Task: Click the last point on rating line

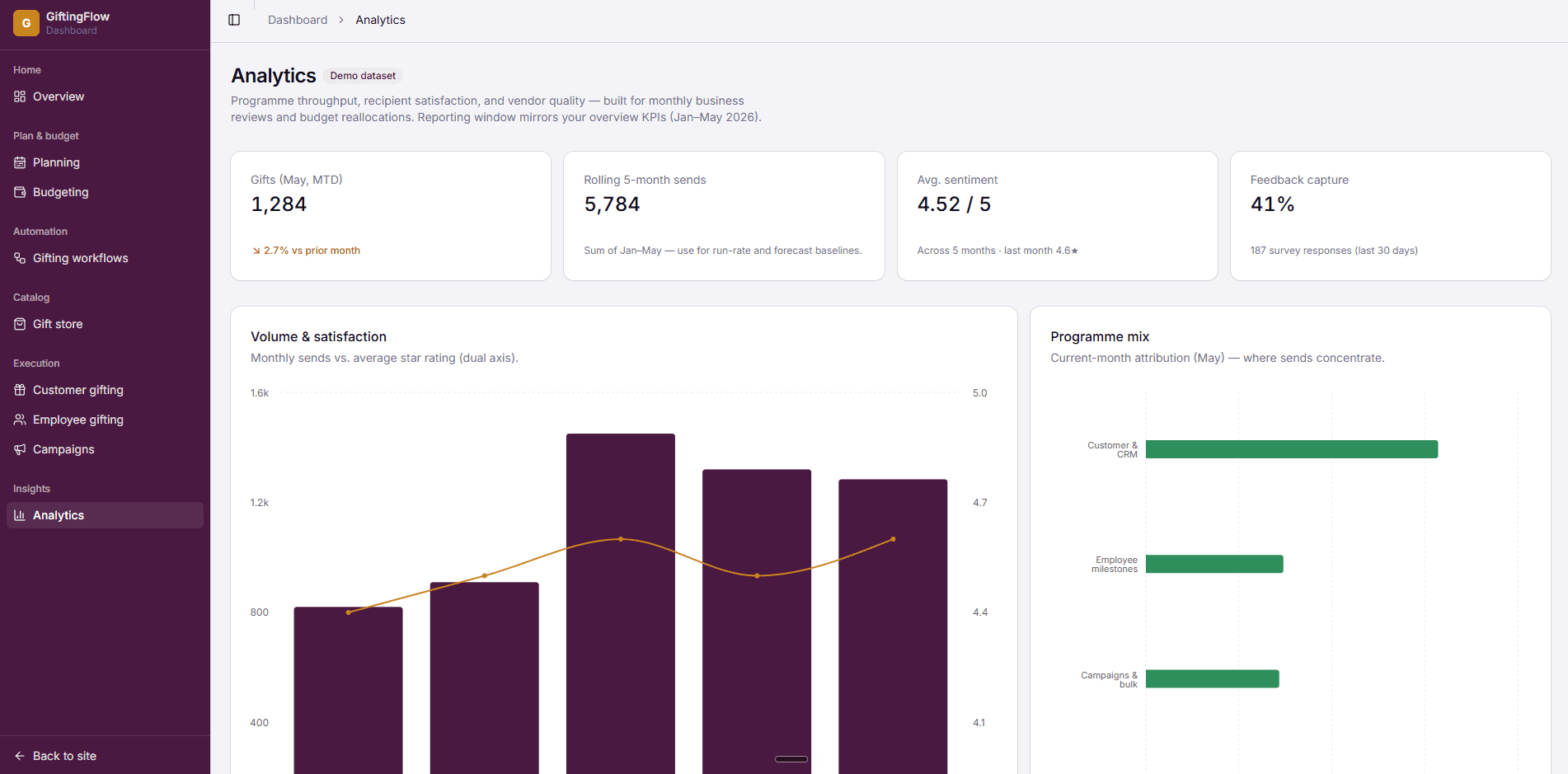Action: pos(893,539)
